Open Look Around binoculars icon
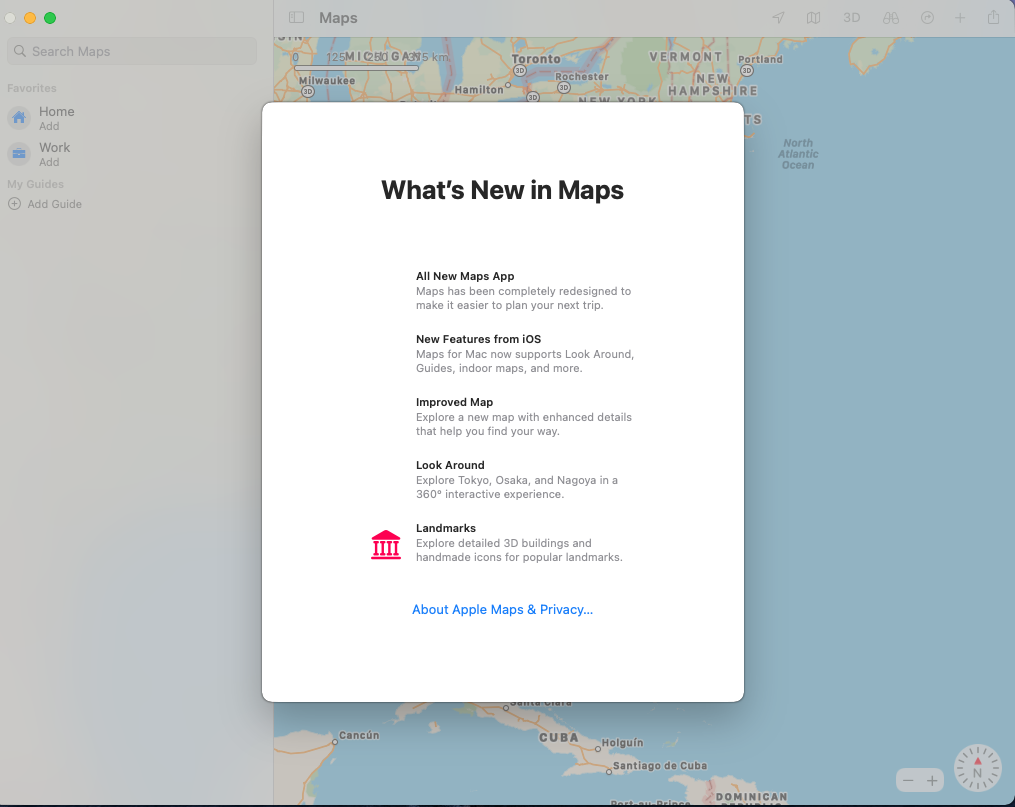The width and height of the screenshot is (1015, 807). 891,18
